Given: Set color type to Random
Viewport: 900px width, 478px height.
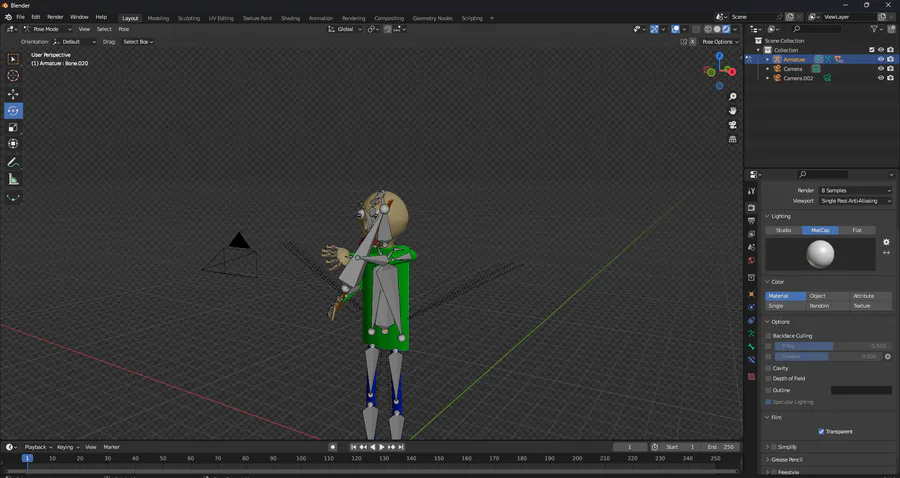Looking at the screenshot, I should [x=828, y=306].
